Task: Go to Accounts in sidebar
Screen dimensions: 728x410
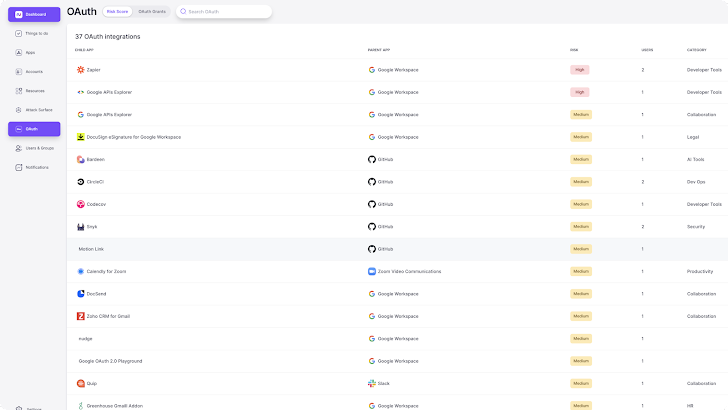Action: coord(34,71)
